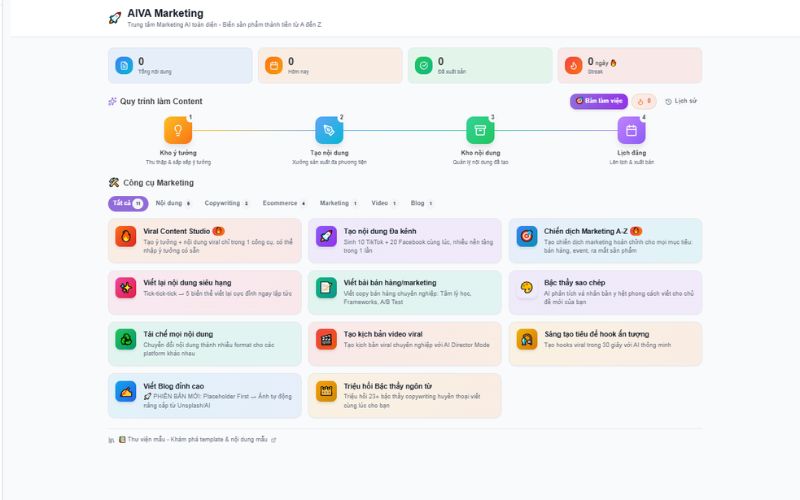Open the Tạo nội dung Đa kênh title
The height and width of the screenshot is (500, 800).
380,231
